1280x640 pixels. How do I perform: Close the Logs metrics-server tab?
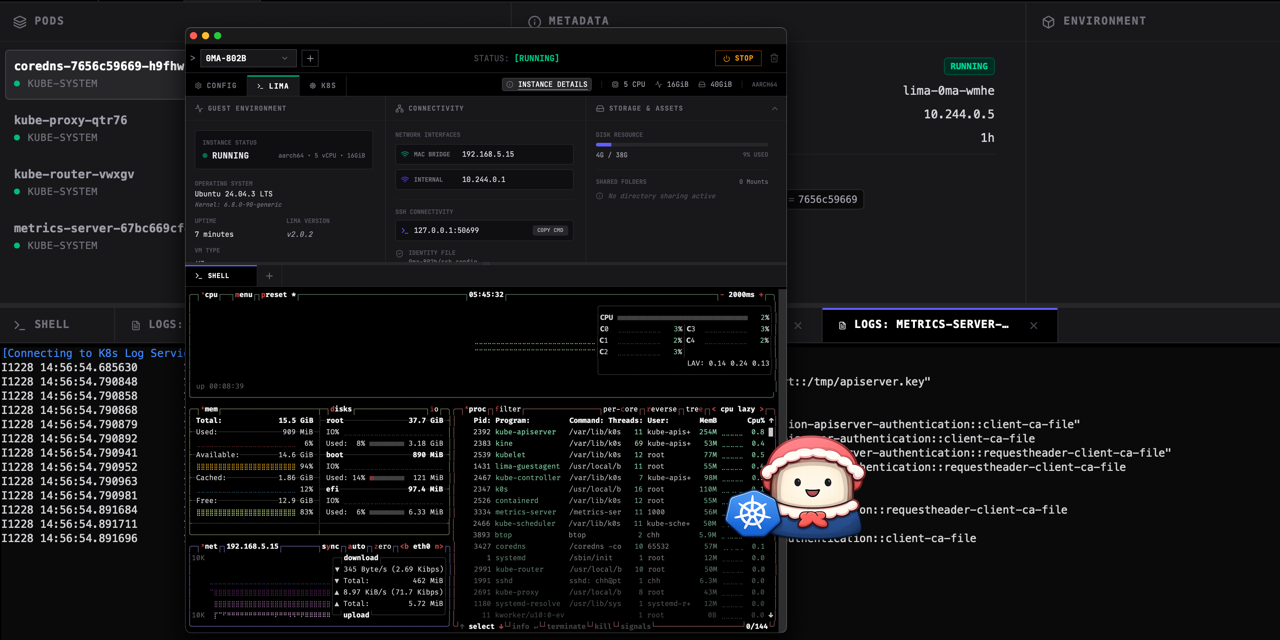pos(1034,325)
